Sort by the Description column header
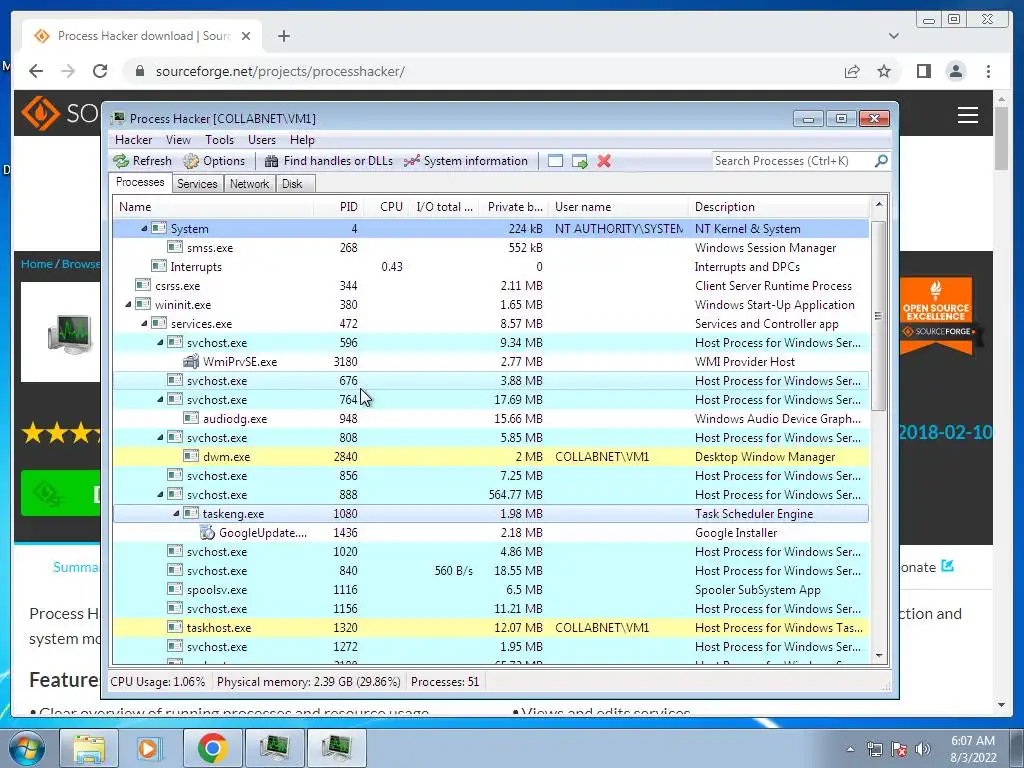This screenshot has height=768, width=1024. (778, 207)
